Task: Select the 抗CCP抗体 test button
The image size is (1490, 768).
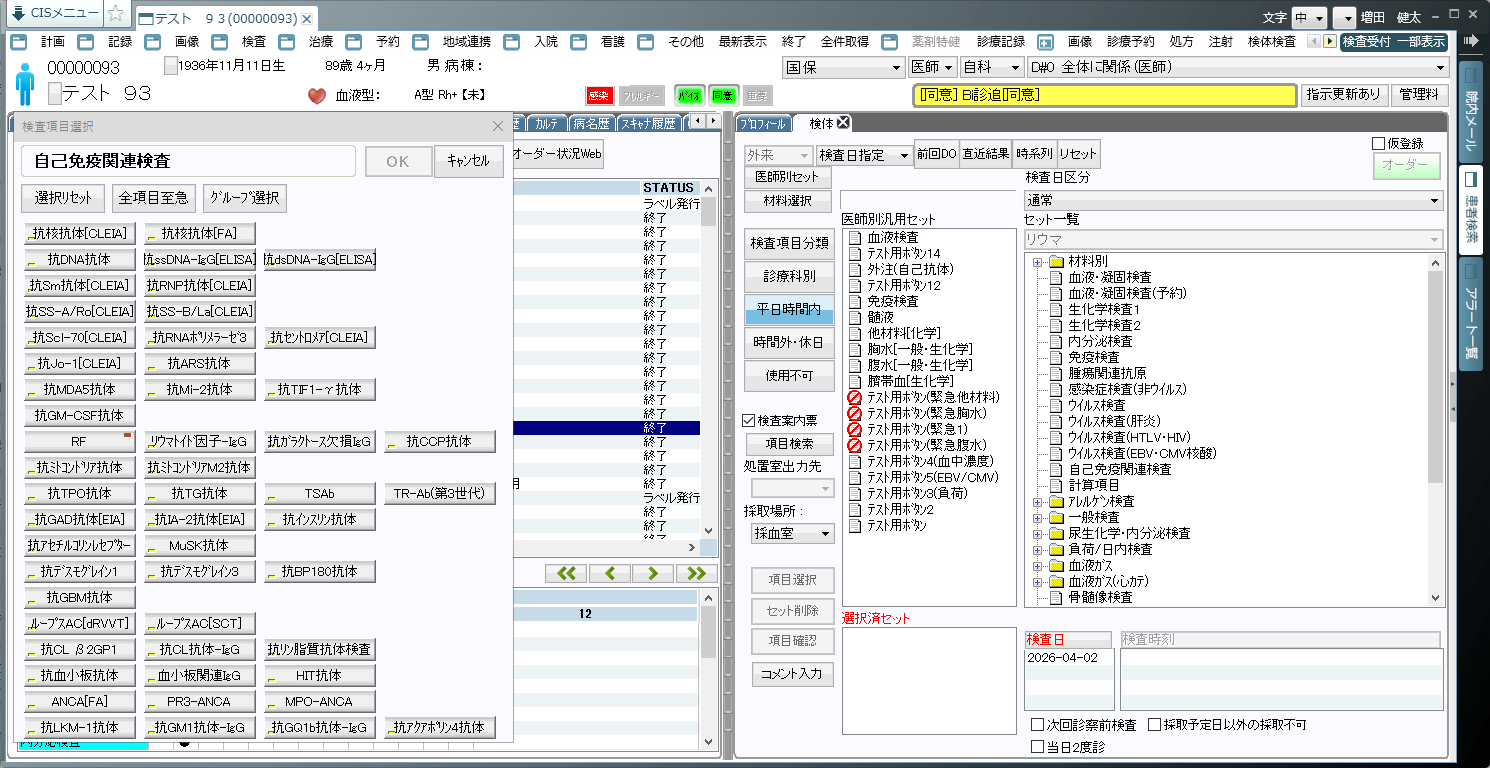Action: point(440,441)
